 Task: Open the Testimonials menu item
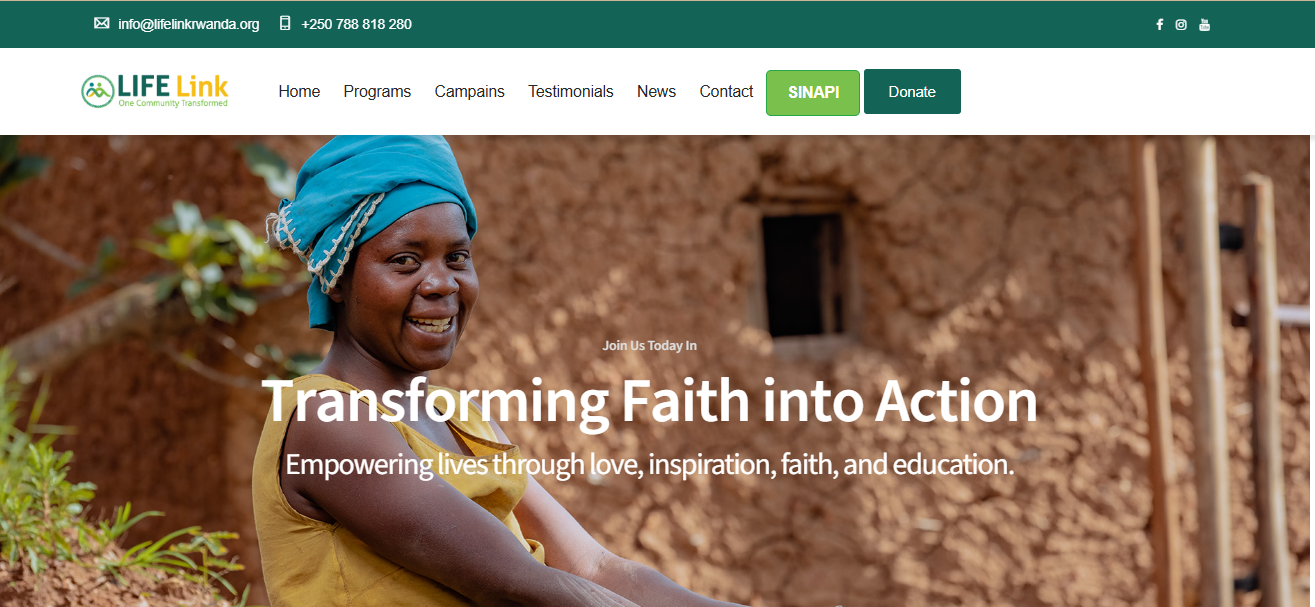coord(571,91)
